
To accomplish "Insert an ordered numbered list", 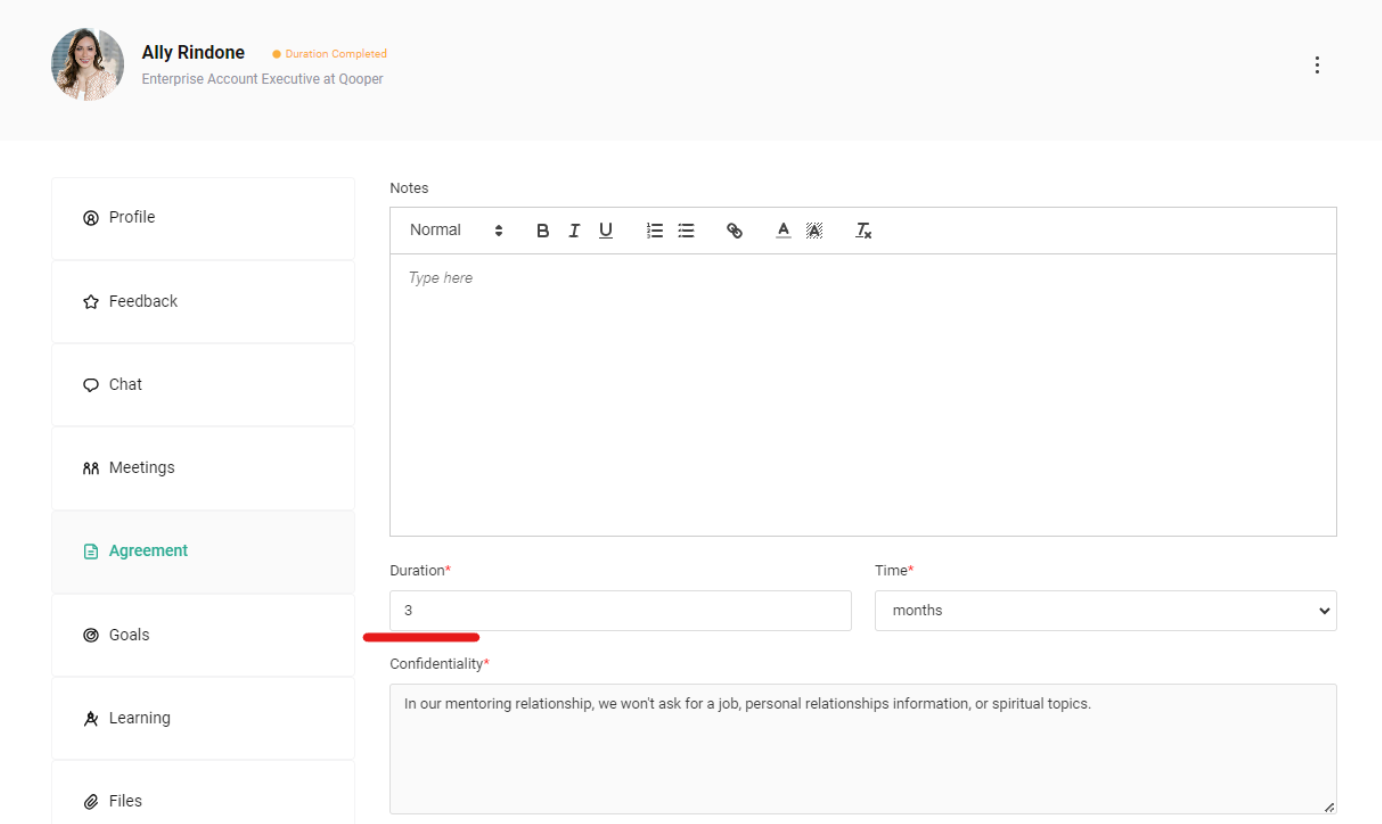I will [x=655, y=231].
